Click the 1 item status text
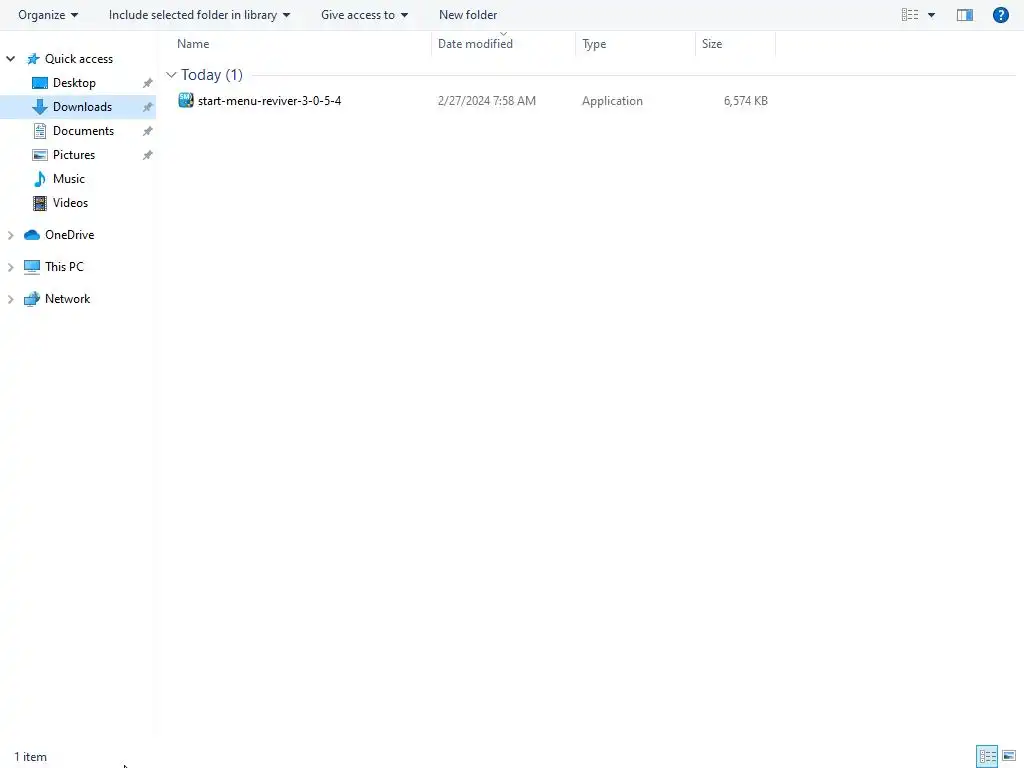This screenshot has height=768, width=1024. 31,757
